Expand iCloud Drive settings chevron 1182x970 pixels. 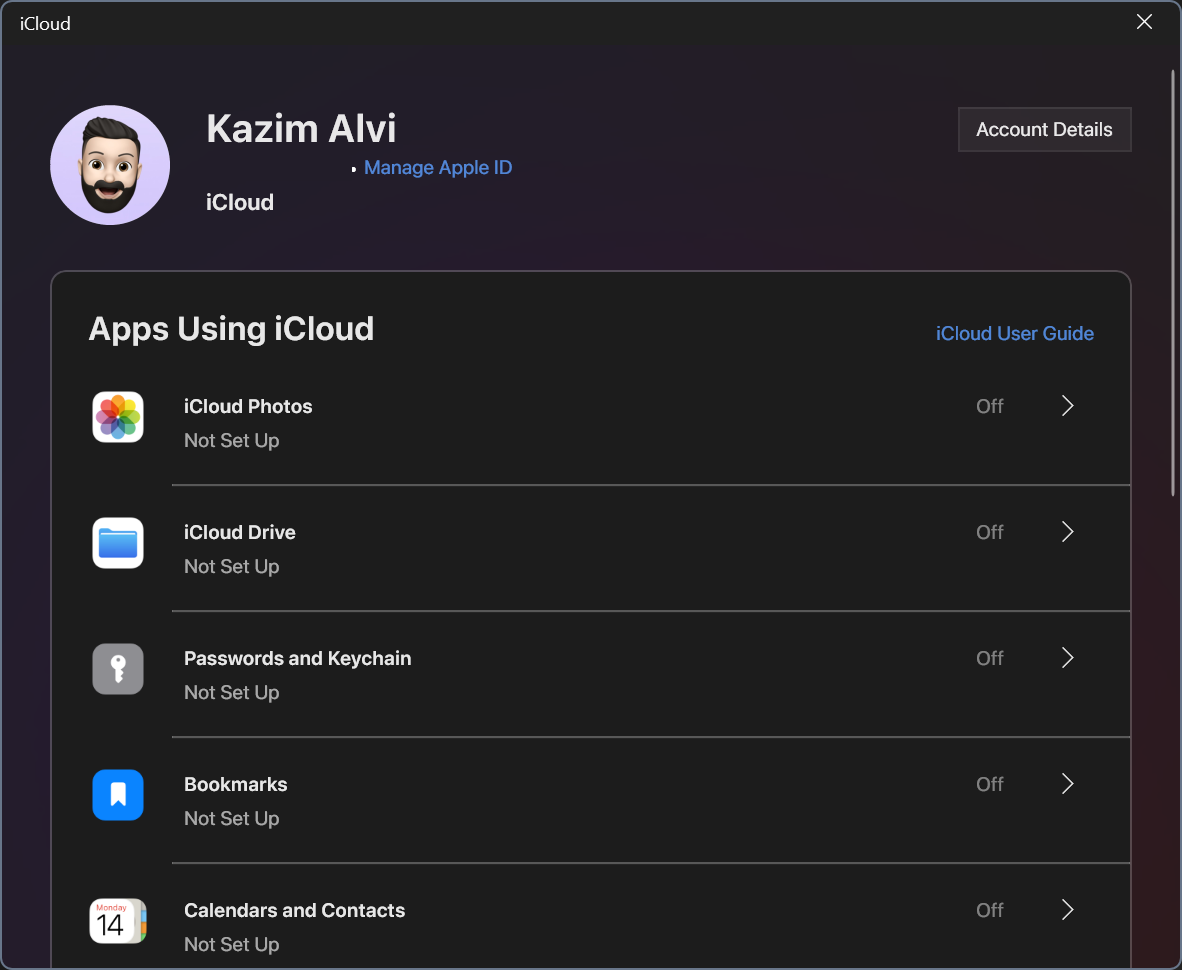[1067, 531]
